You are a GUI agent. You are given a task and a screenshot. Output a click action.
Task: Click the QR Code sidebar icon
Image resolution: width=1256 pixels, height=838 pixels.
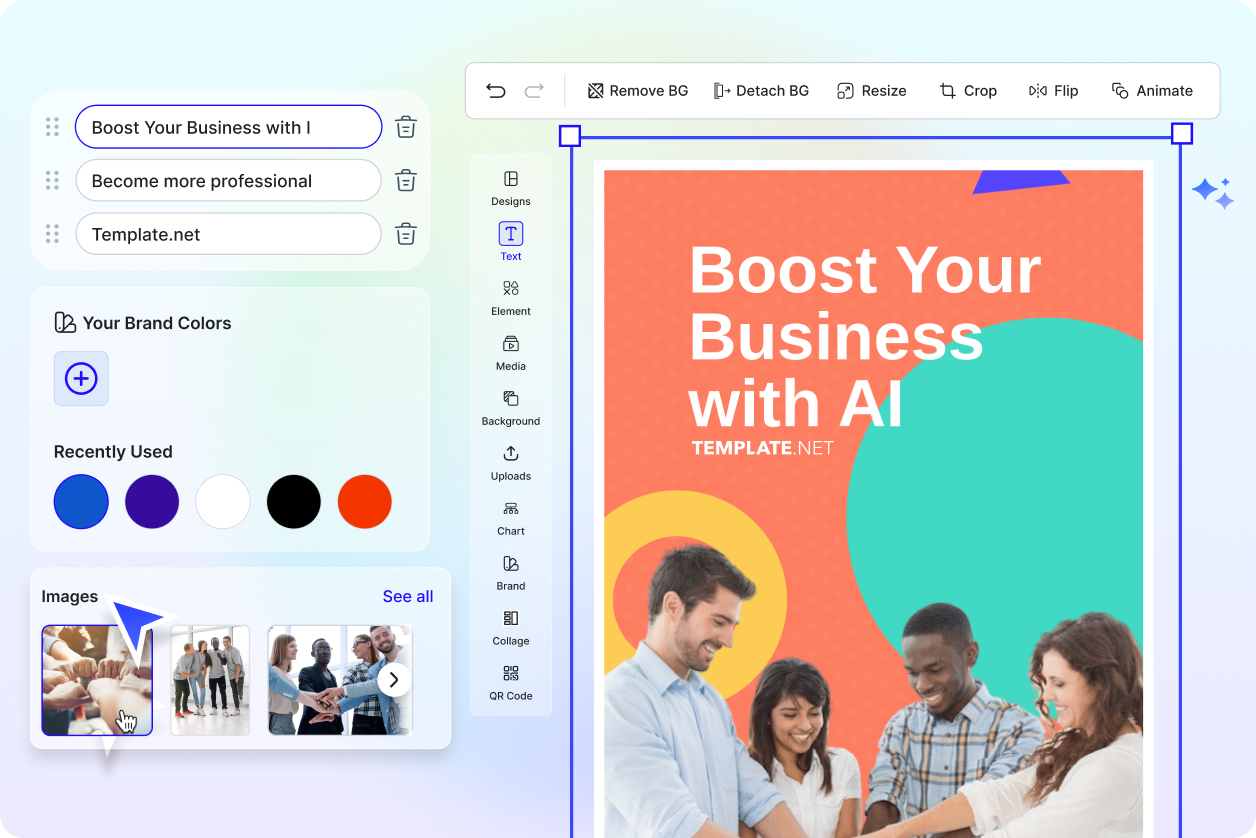(511, 682)
